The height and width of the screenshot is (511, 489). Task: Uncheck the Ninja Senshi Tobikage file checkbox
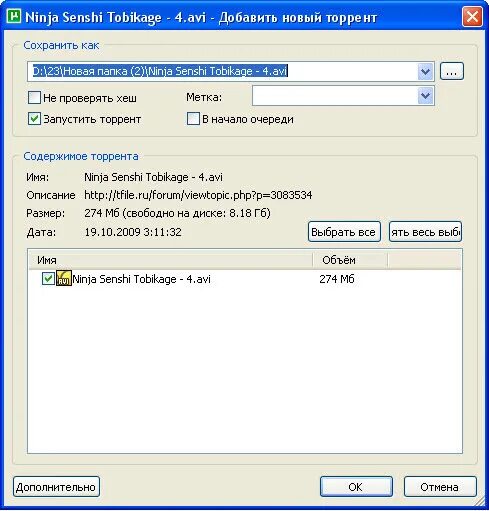[48, 279]
